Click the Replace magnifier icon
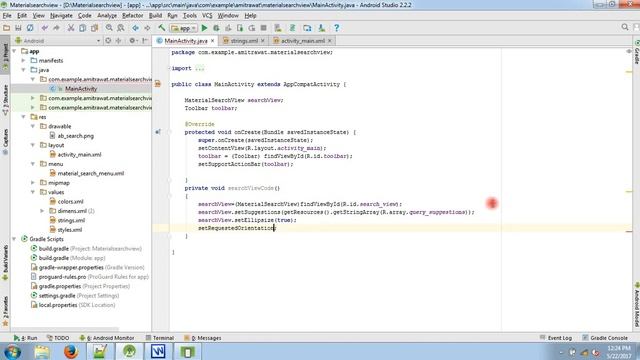The image size is (640, 360). pos(121,28)
